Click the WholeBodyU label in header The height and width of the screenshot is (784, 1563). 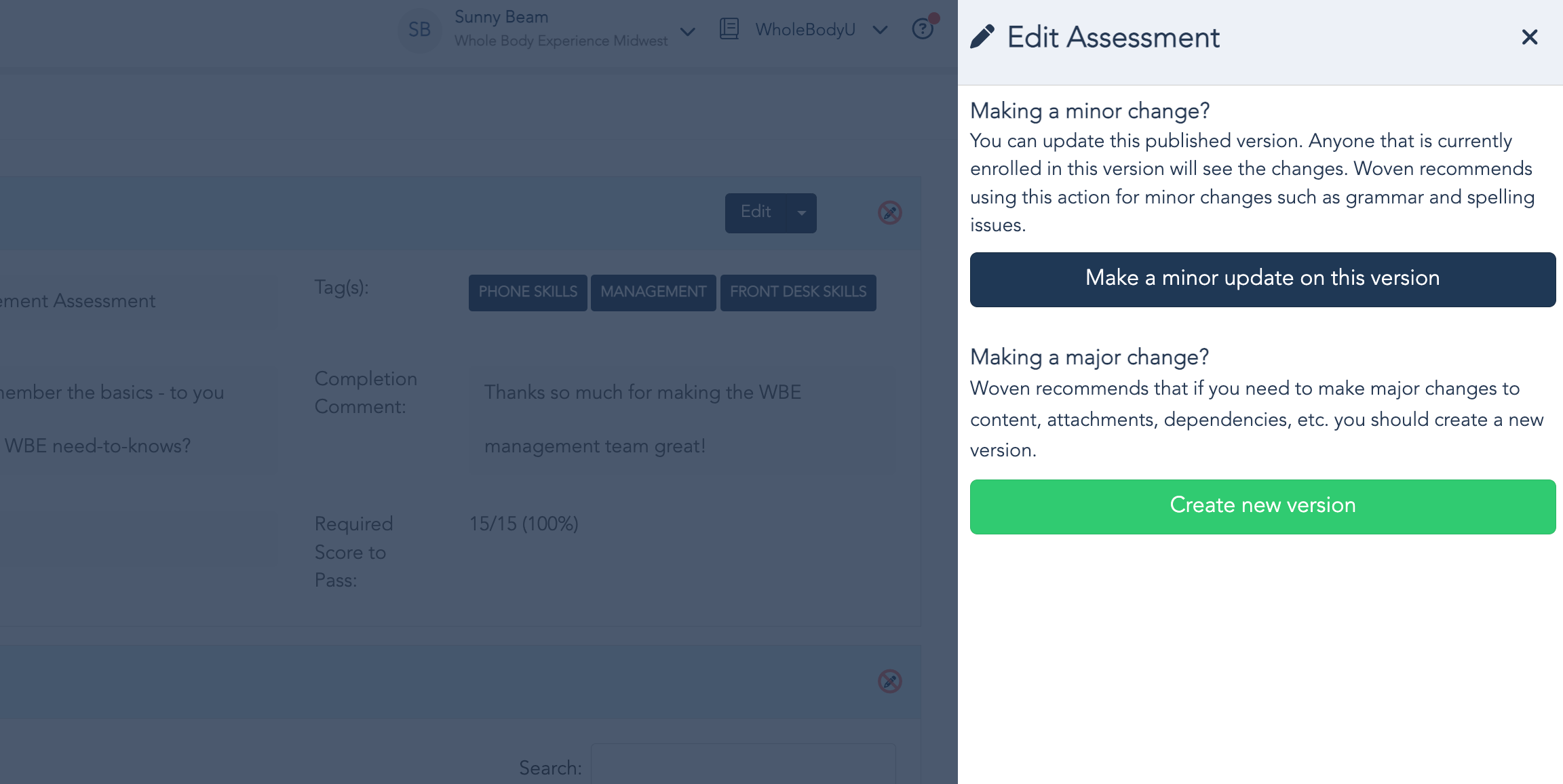click(805, 30)
